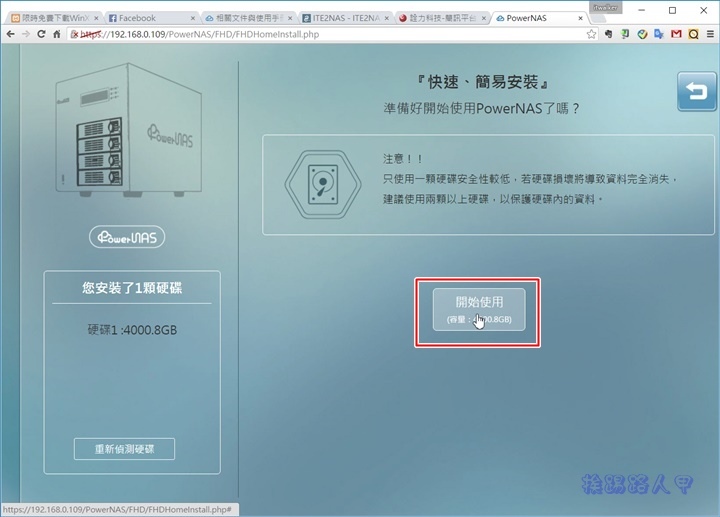The width and height of the screenshot is (720, 517).
Task: Click the 『快速、簡易安裝』 title
Action: point(481,82)
